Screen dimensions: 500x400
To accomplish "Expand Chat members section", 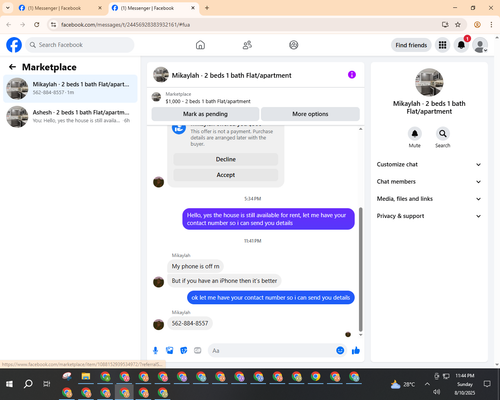I will click(429, 182).
